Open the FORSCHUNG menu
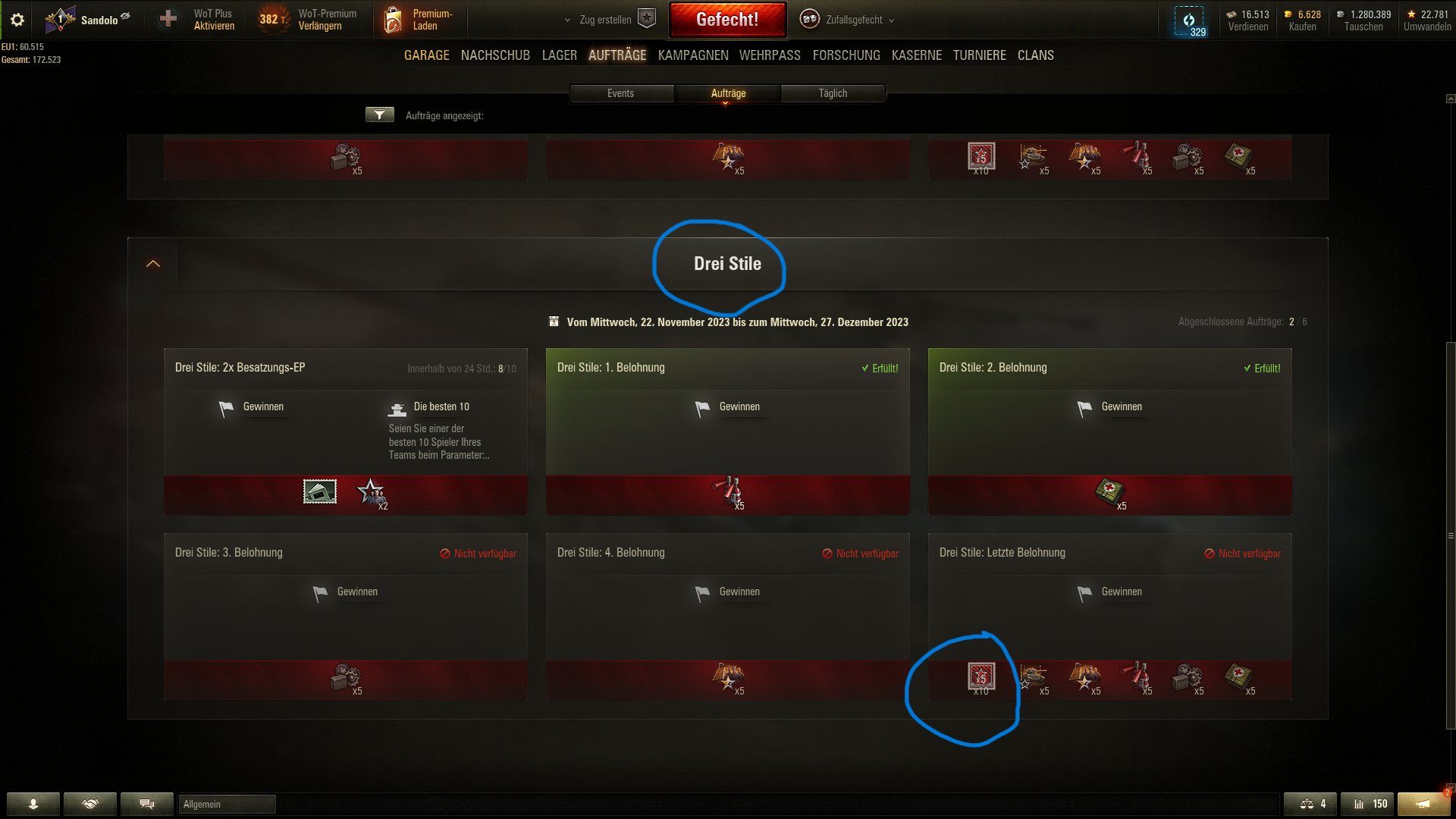Viewport: 1456px width, 819px height. [846, 55]
